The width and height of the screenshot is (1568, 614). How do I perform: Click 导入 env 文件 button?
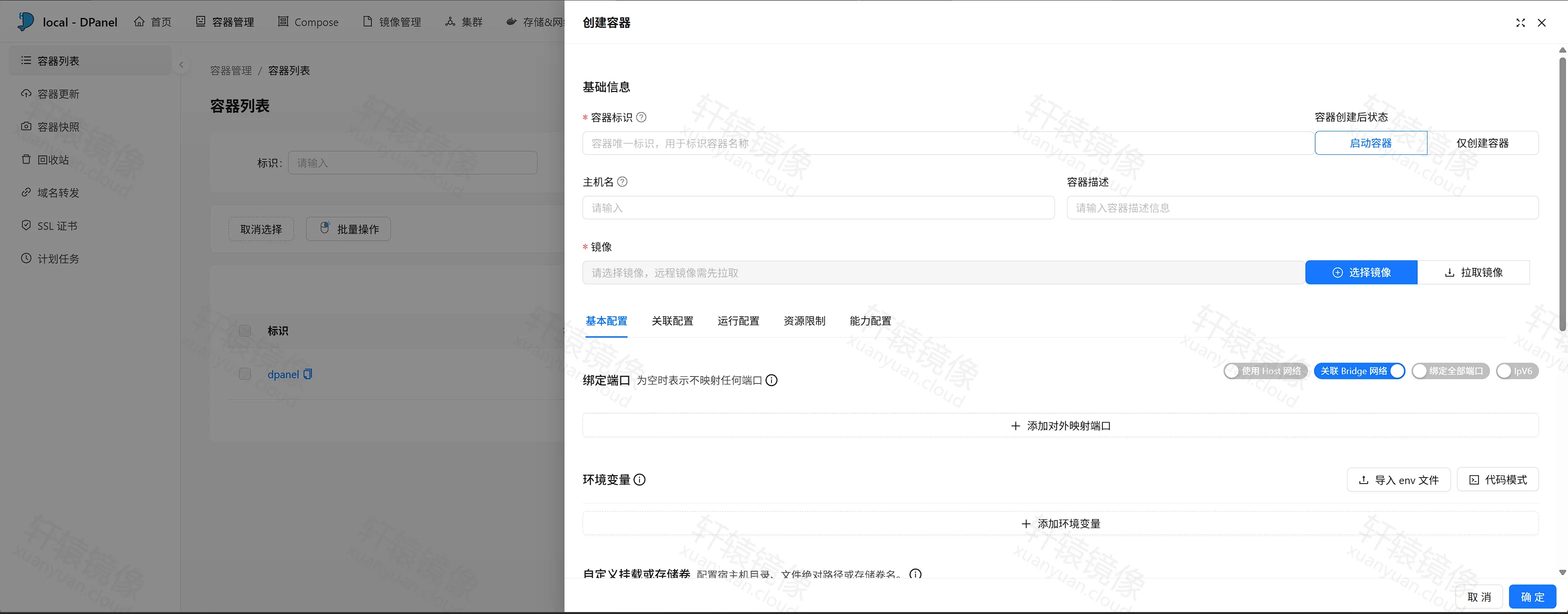point(1399,480)
